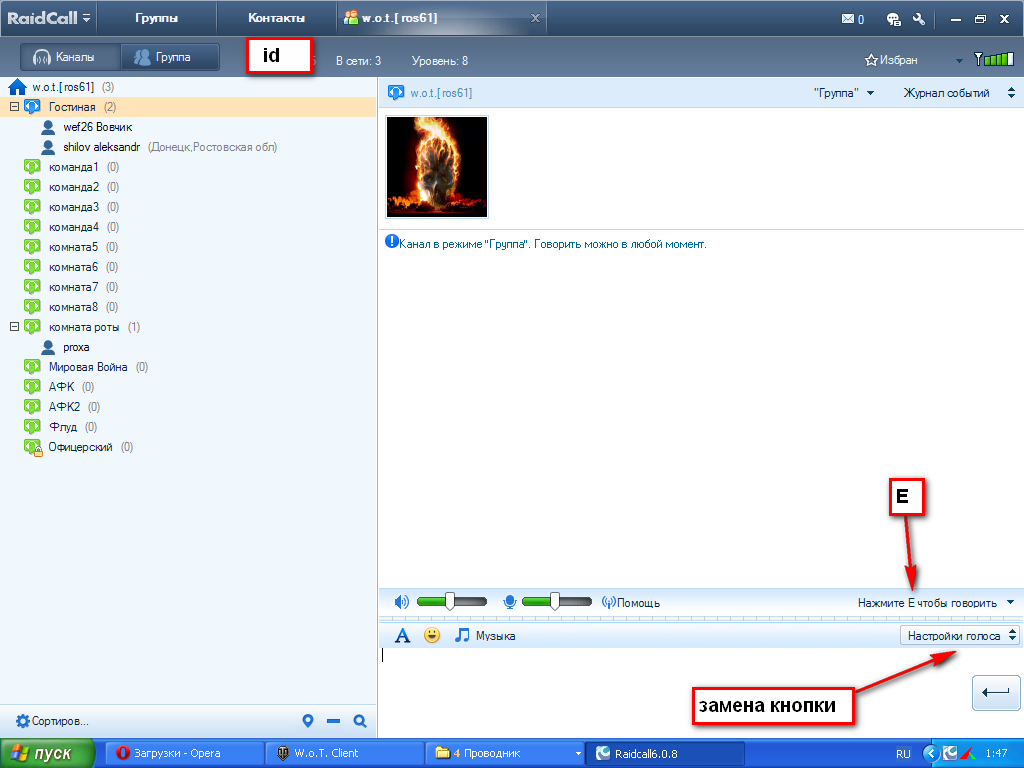Click the channel icon beside w.o.t.[ros61] header

[396, 93]
